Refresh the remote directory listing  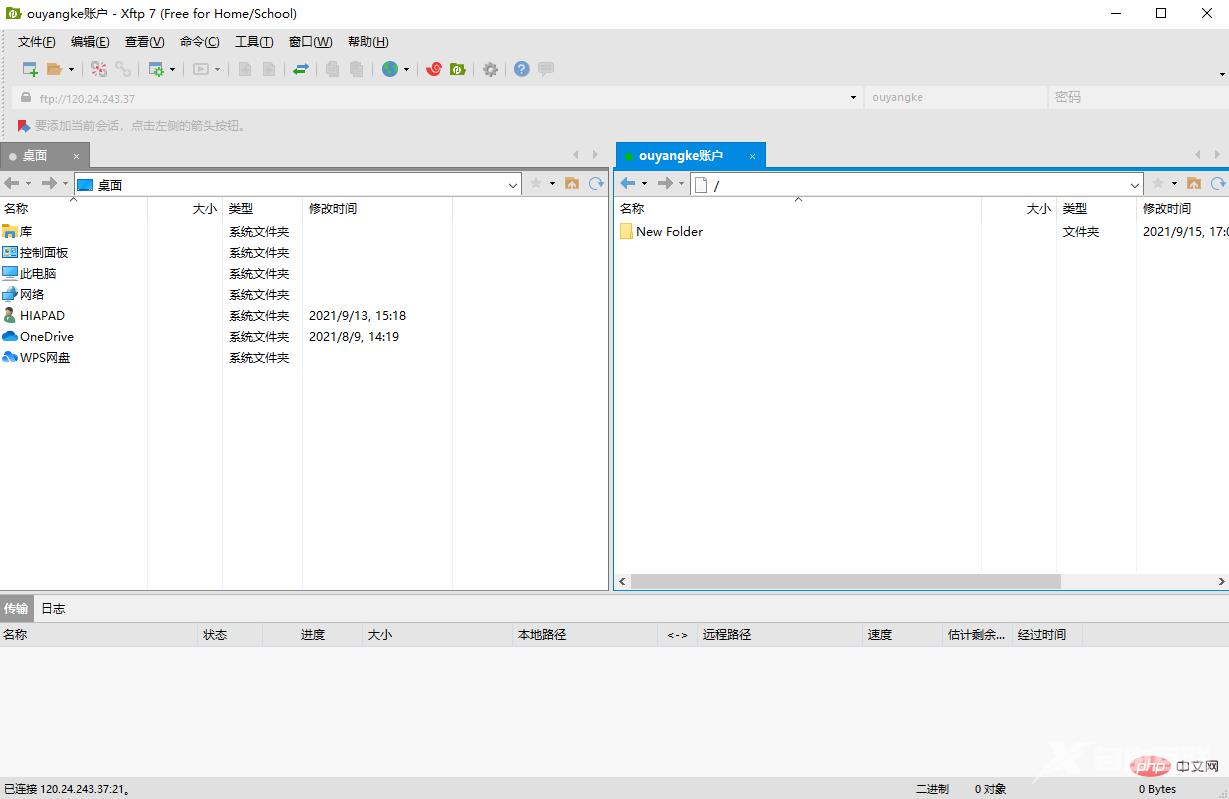click(x=1217, y=184)
